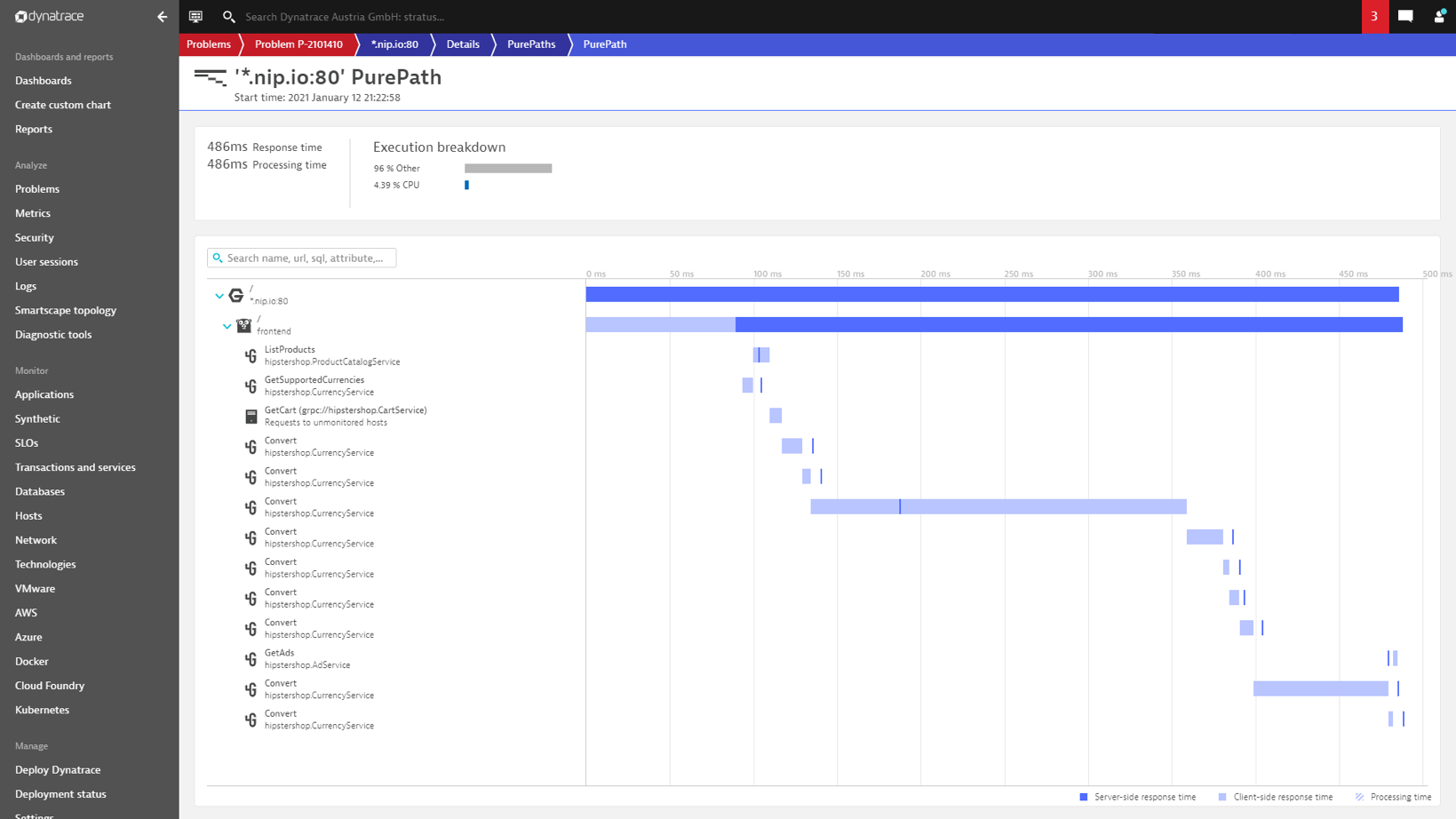1456x819 pixels.
Task: Click the GetAds gRPC icon
Action: (x=251, y=659)
